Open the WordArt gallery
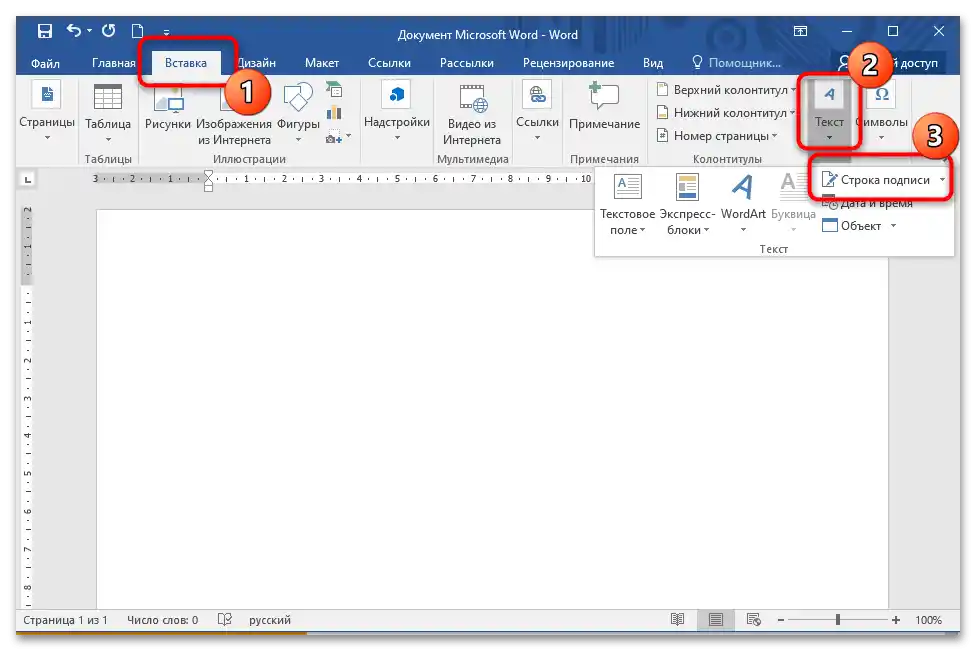 coord(742,205)
